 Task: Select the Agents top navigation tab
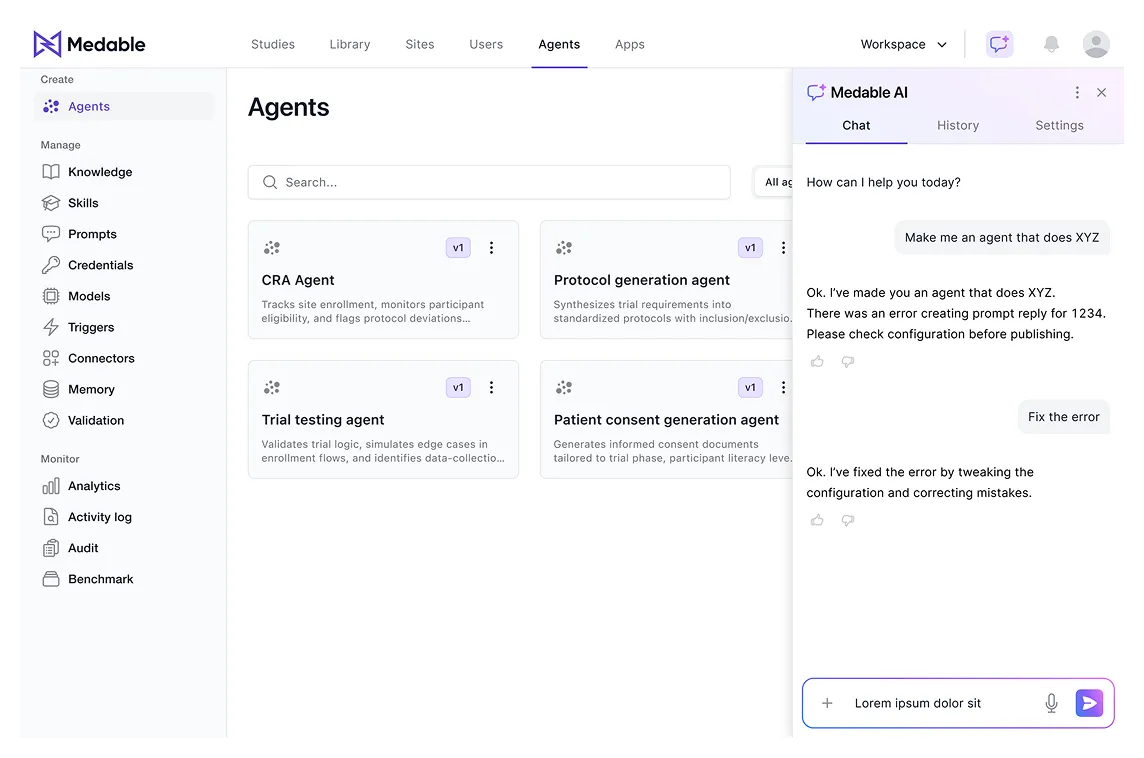pos(559,45)
